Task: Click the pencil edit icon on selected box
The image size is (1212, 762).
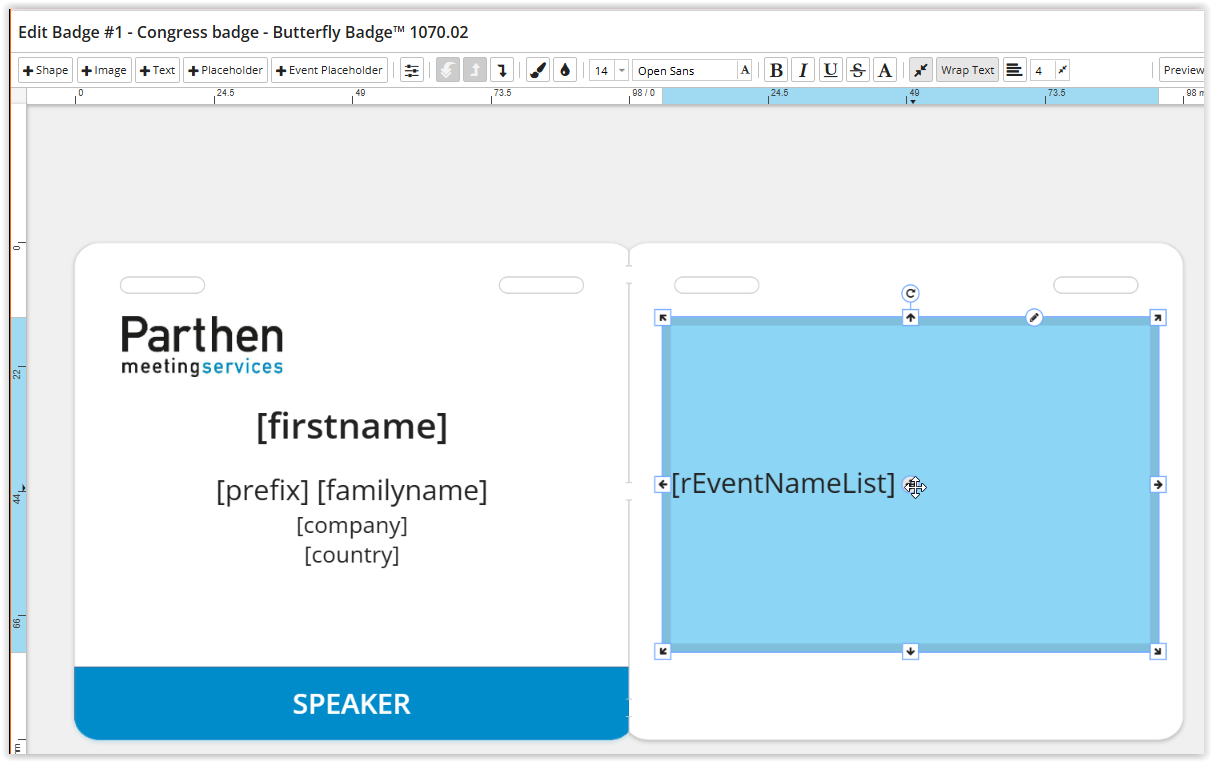Action: 1034,317
